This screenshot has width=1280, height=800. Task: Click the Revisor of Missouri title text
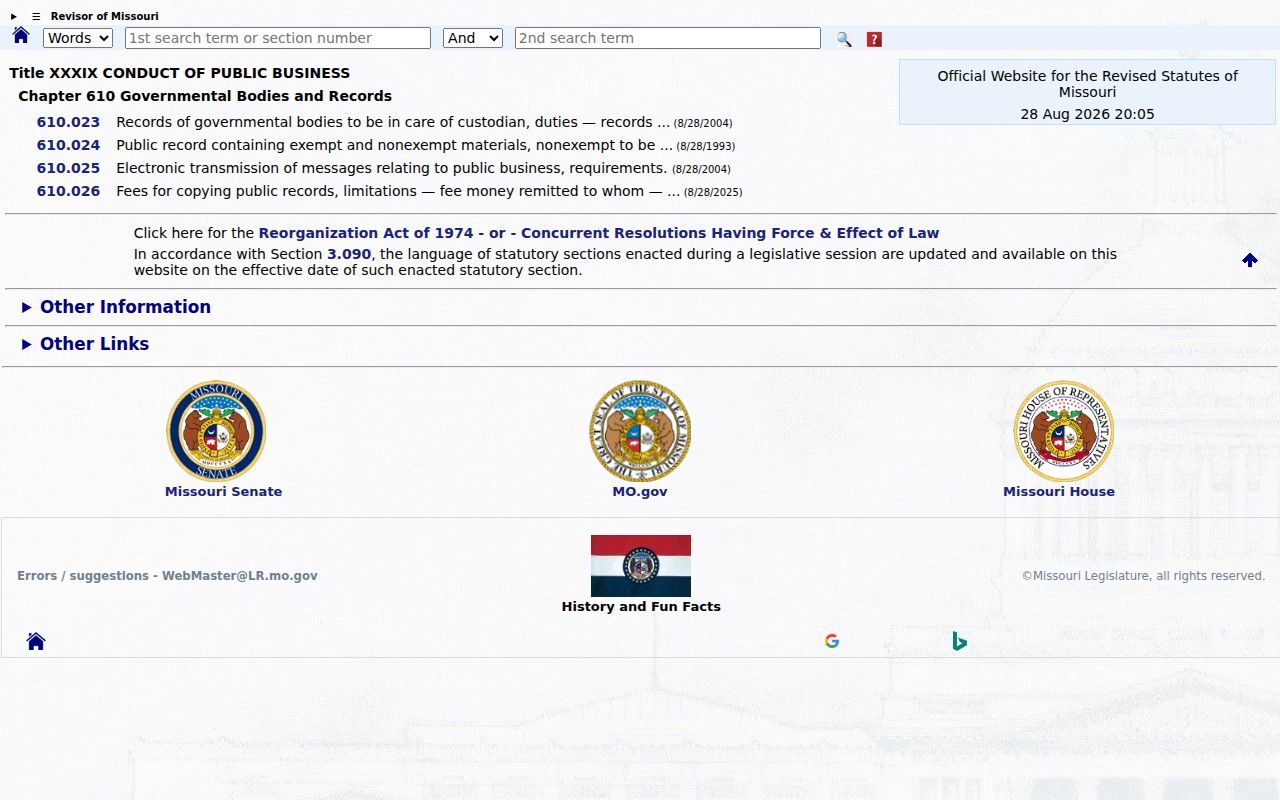tap(105, 16)
